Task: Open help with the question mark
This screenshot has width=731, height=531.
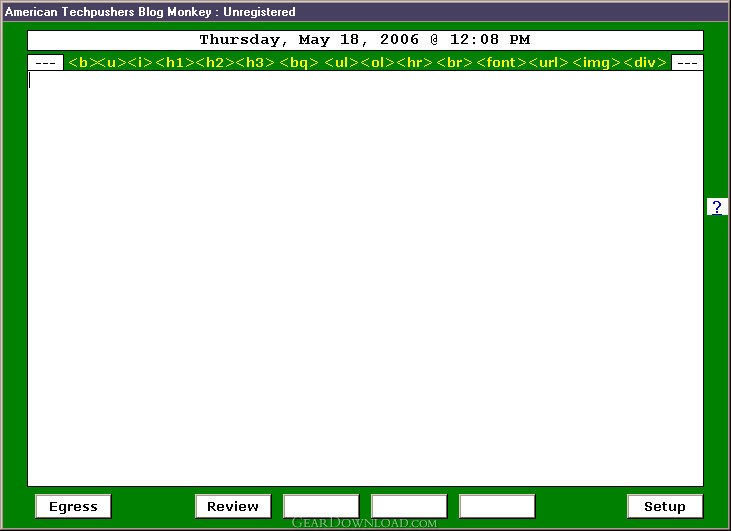Action: click(x=717, y=207)
